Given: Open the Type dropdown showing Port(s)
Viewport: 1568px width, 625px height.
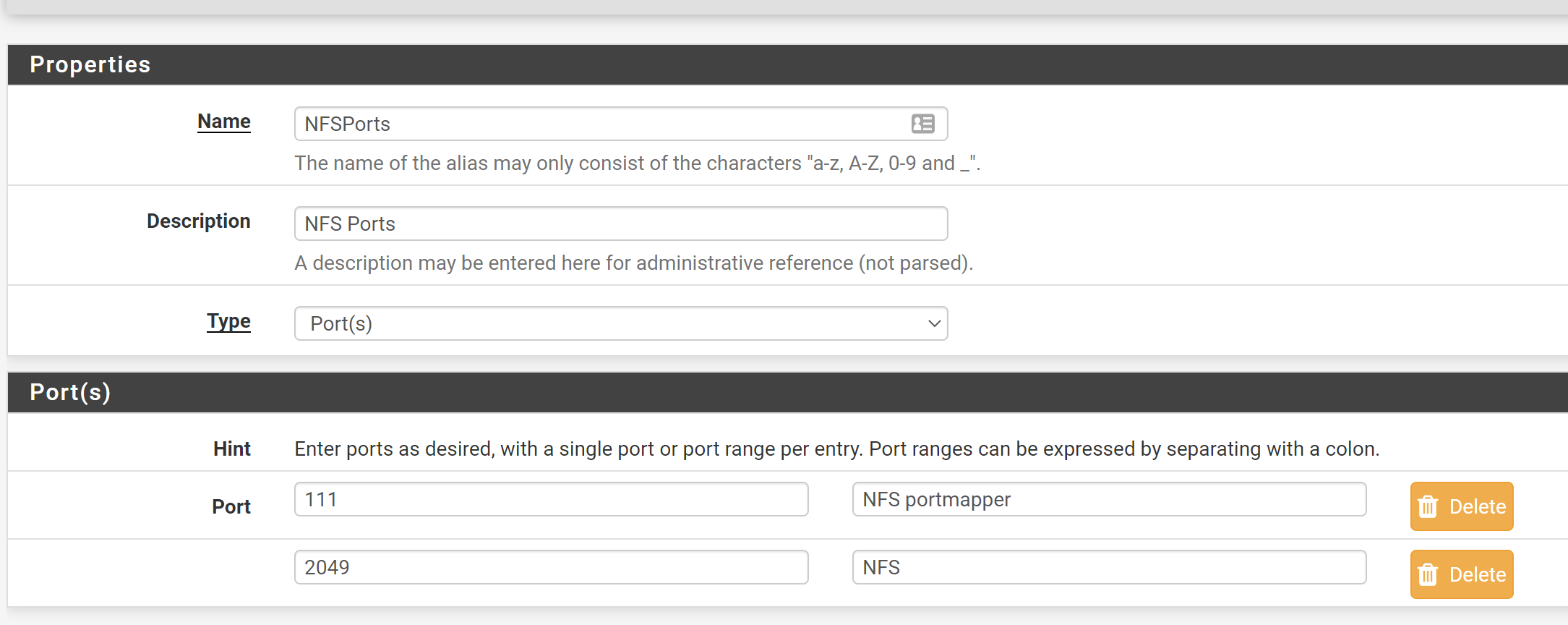Looking at the screenshot, I should [620, 323].
